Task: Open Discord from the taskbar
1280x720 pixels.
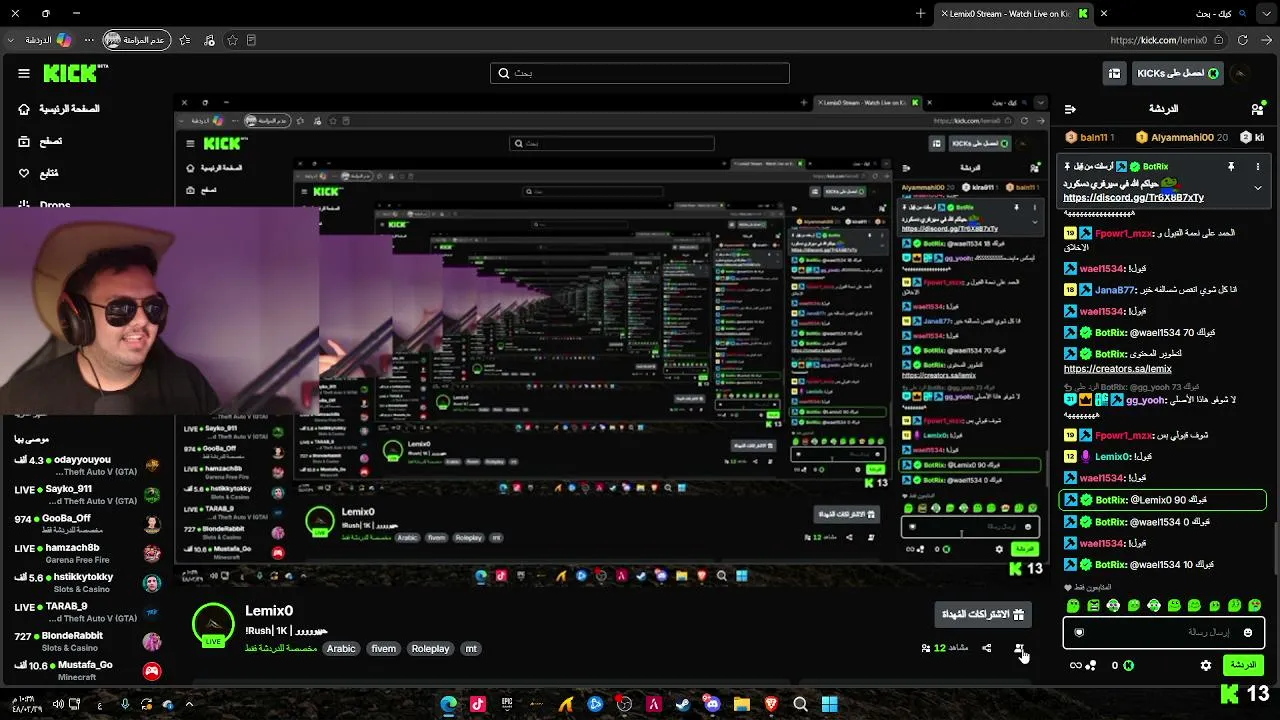Action: 712,704
